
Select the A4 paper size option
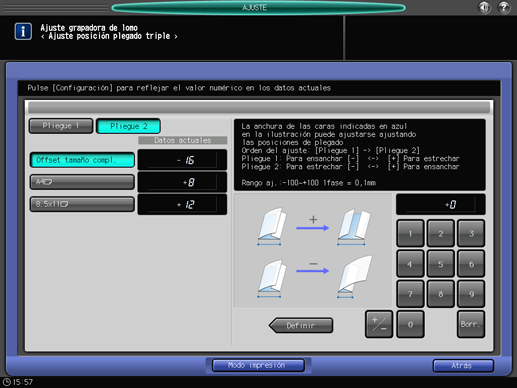click(82, 182)
